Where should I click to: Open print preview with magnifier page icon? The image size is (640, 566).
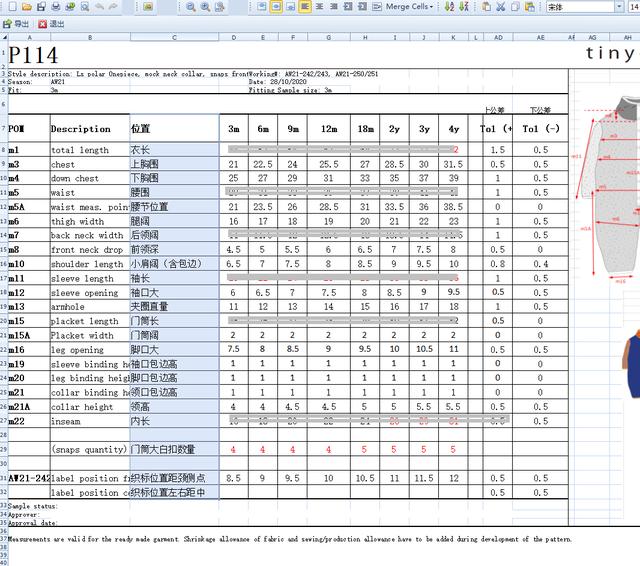[85, 7]
